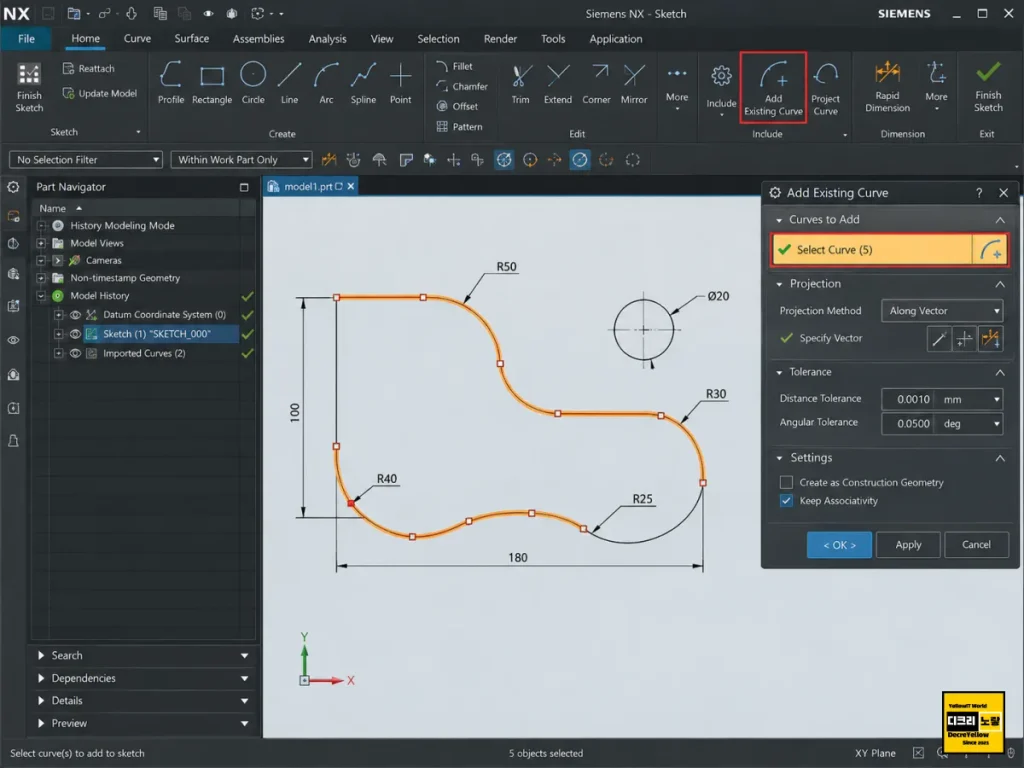Select the Point tool
This screenshot has width=1024, height=768.
coord(400,82)
